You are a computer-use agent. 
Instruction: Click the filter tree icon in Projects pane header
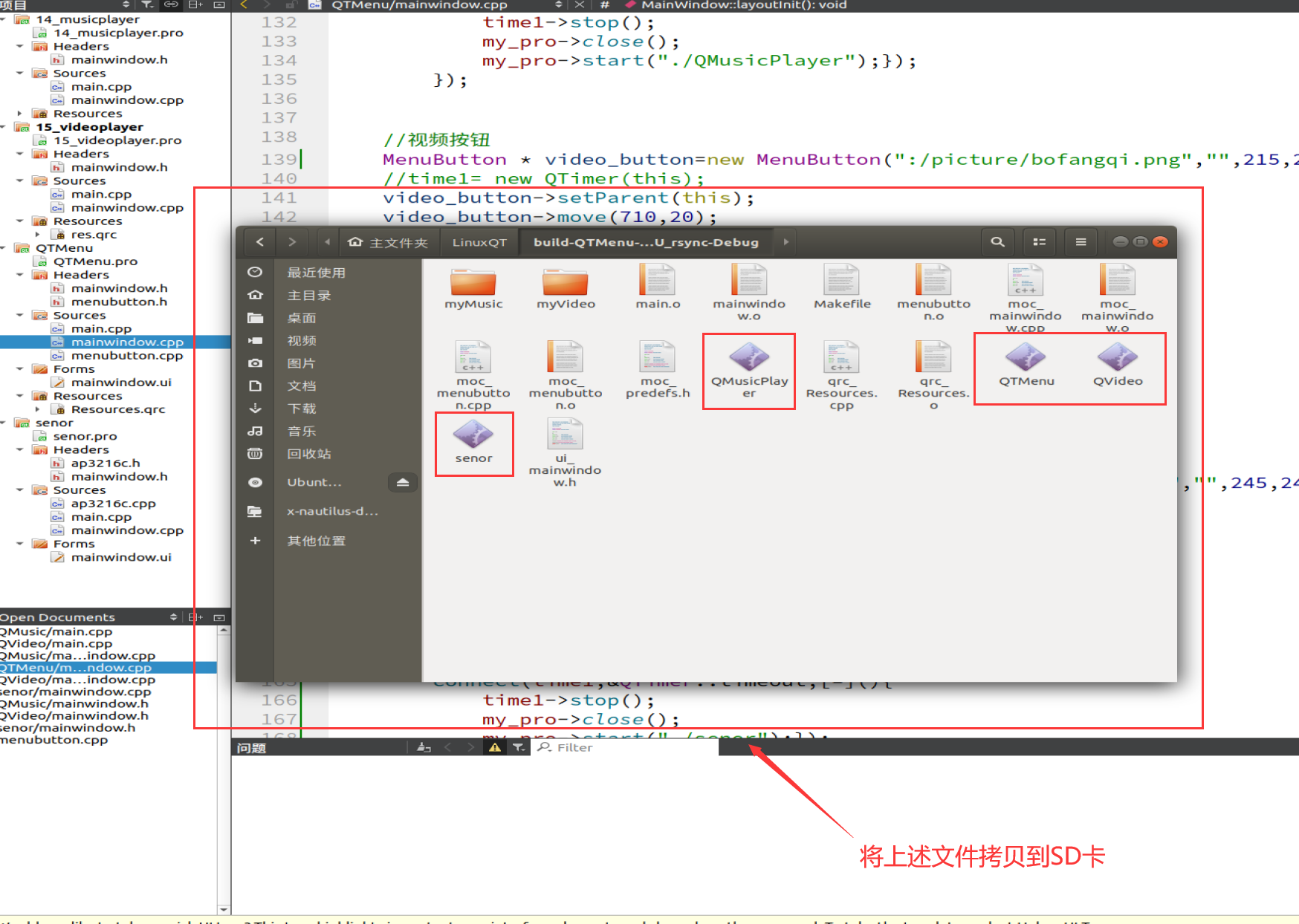[147, 4]
